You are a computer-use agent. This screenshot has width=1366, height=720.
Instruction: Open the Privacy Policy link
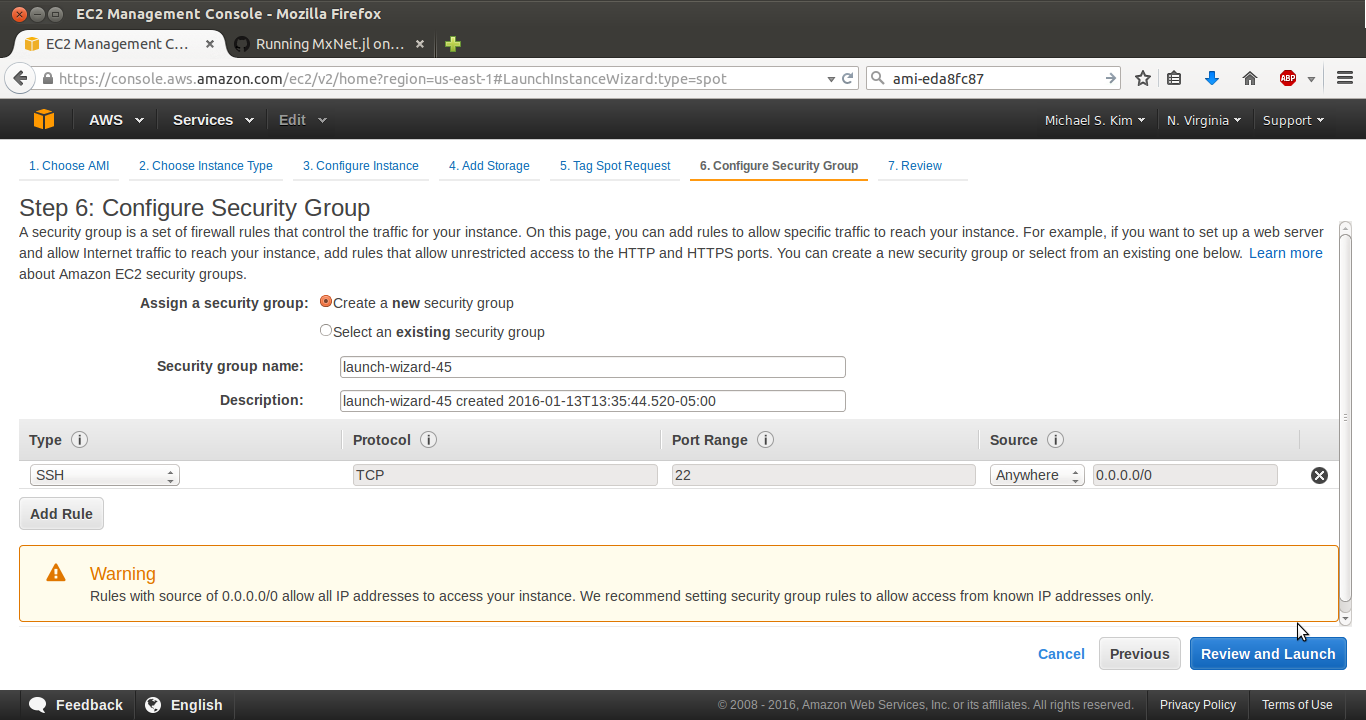tap(1198, 705)
